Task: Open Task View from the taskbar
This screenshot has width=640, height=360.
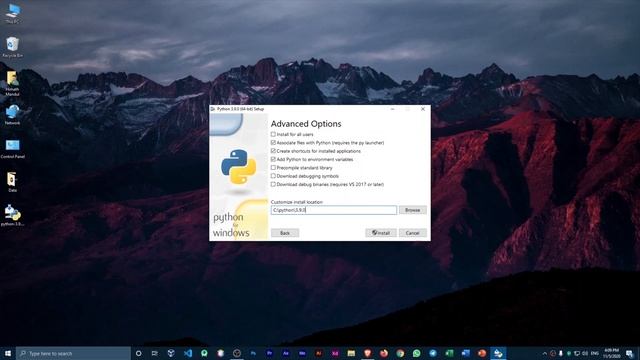Action: coord(155,353)
